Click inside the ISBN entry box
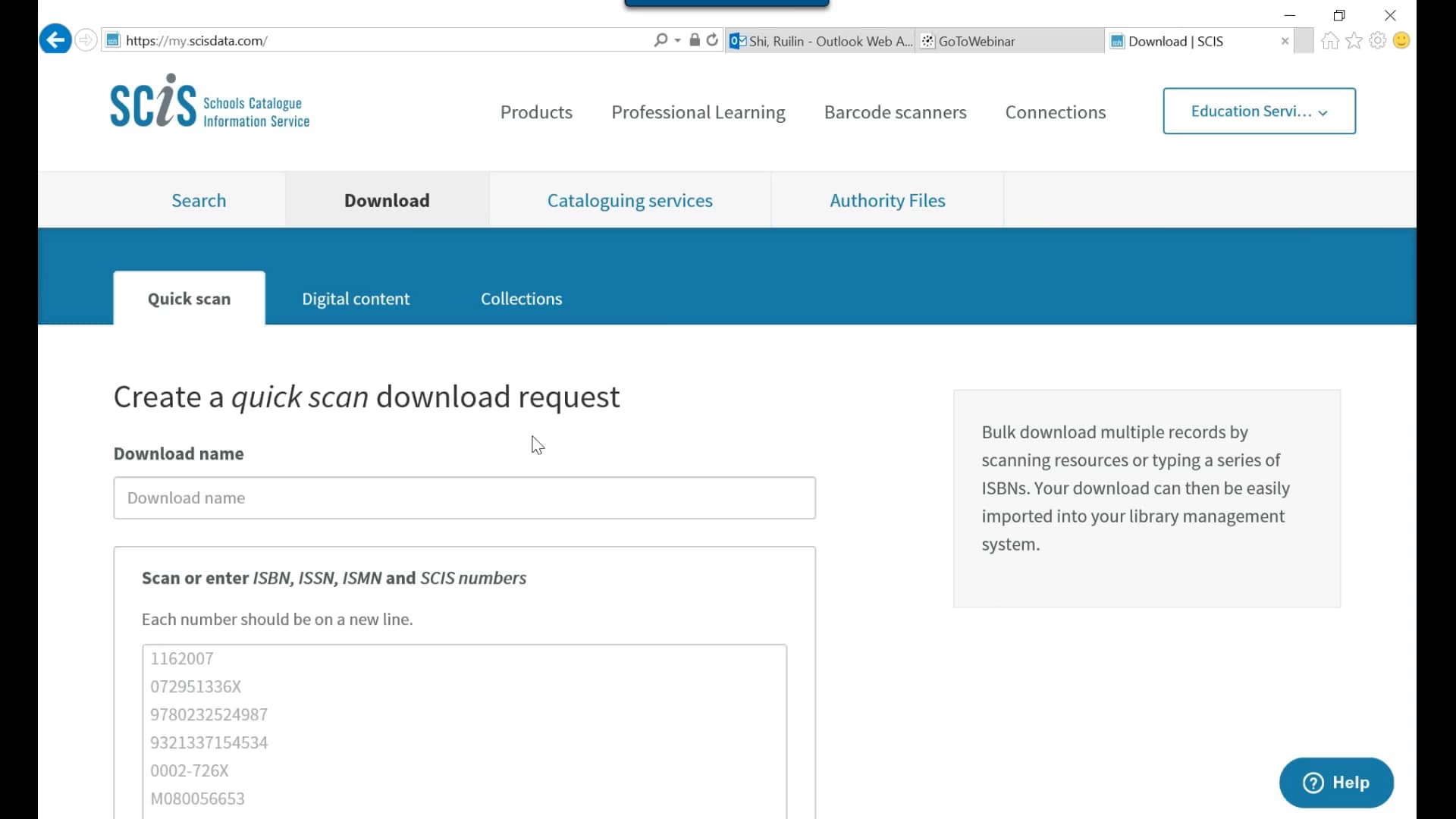The height and width of the screenshot is (819, 1456). pos(464,728)
